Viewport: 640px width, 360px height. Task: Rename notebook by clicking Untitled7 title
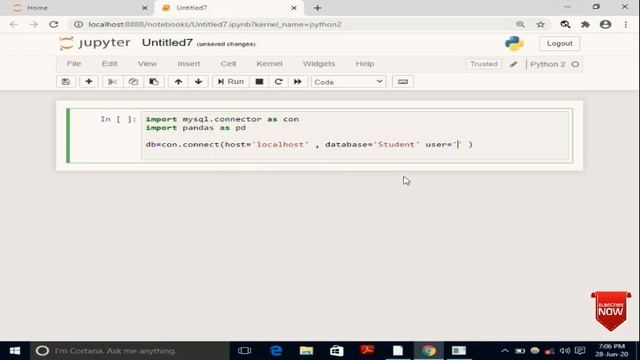tap(167, 42)
